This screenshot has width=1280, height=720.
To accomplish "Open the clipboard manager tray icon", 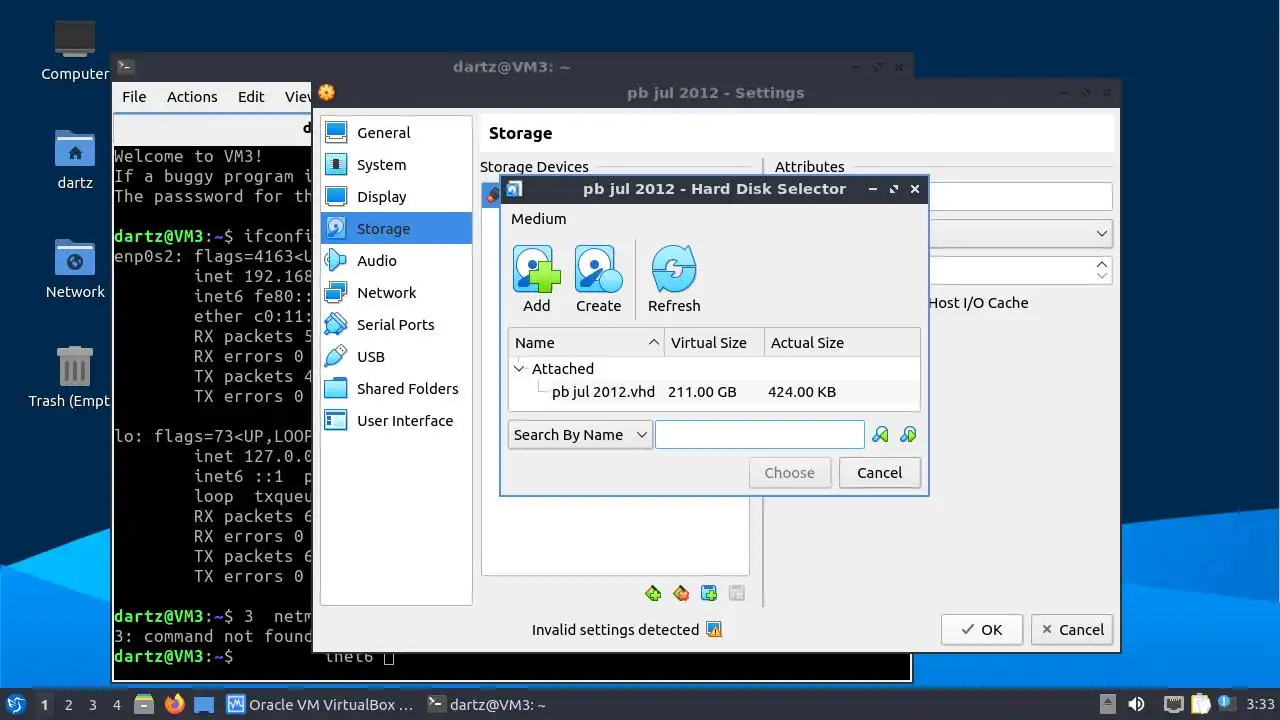I will (1200, 704).
